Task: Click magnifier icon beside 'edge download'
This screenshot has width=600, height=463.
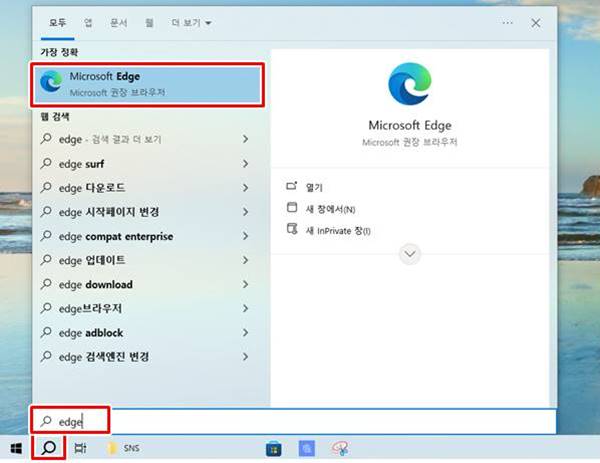Action: pyautogui.click(x=46, y=284)
